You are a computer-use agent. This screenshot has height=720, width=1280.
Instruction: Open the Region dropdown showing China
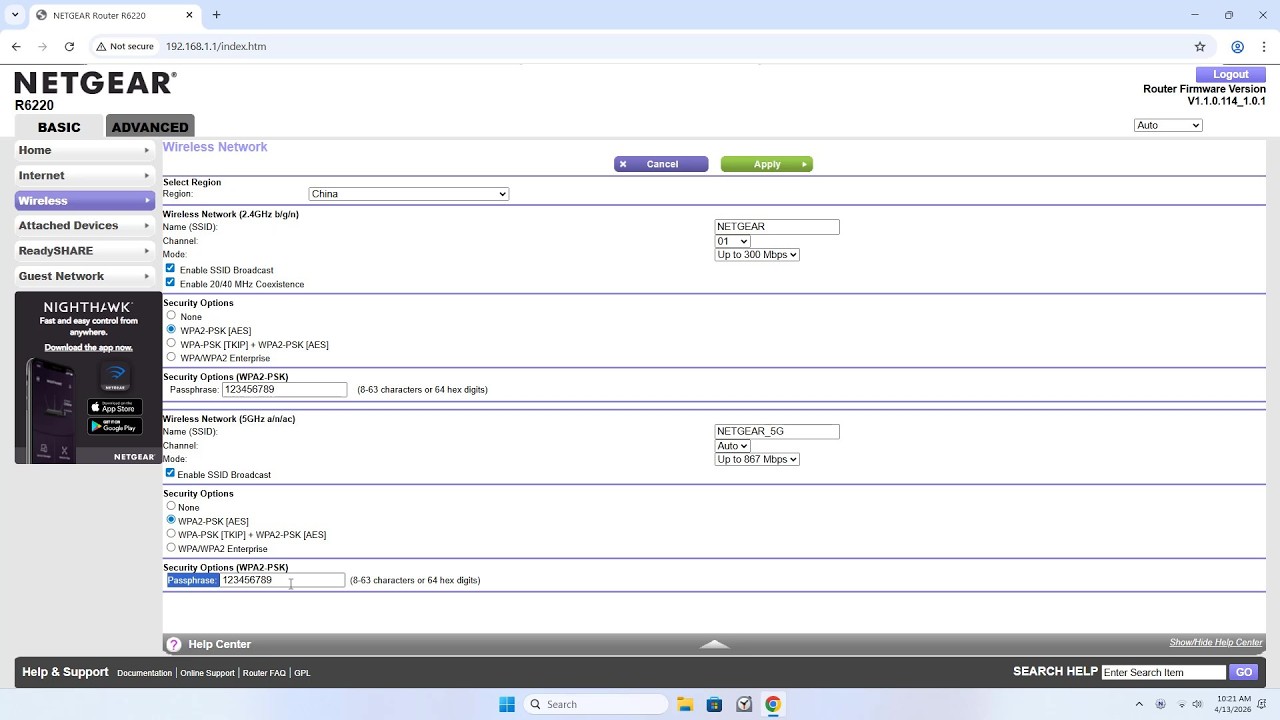(409, 194)
